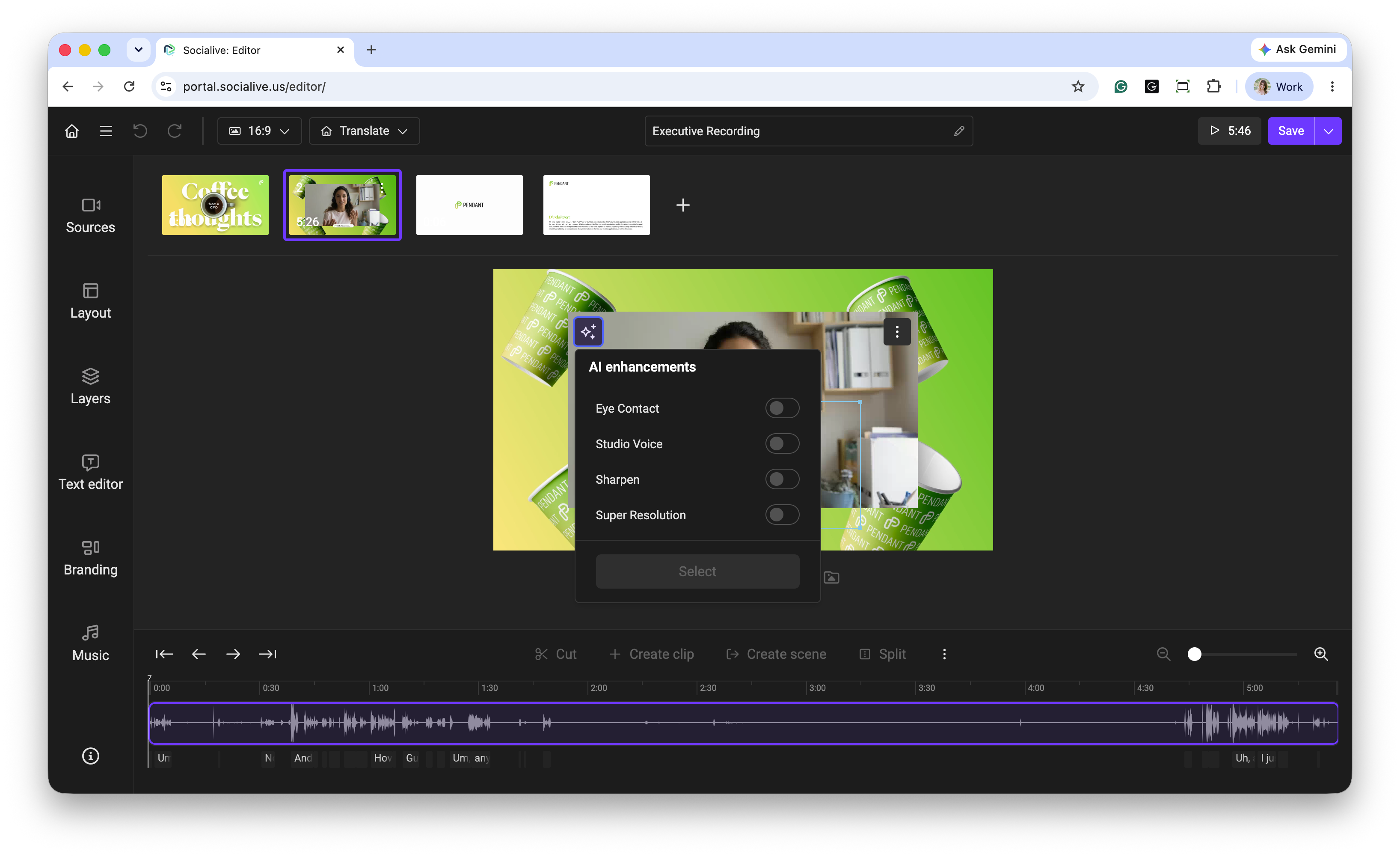Image resolution: width=1400 pixels, height=857 pixels.
Task: Click the audio waveform track
Action: click(743, 723)
